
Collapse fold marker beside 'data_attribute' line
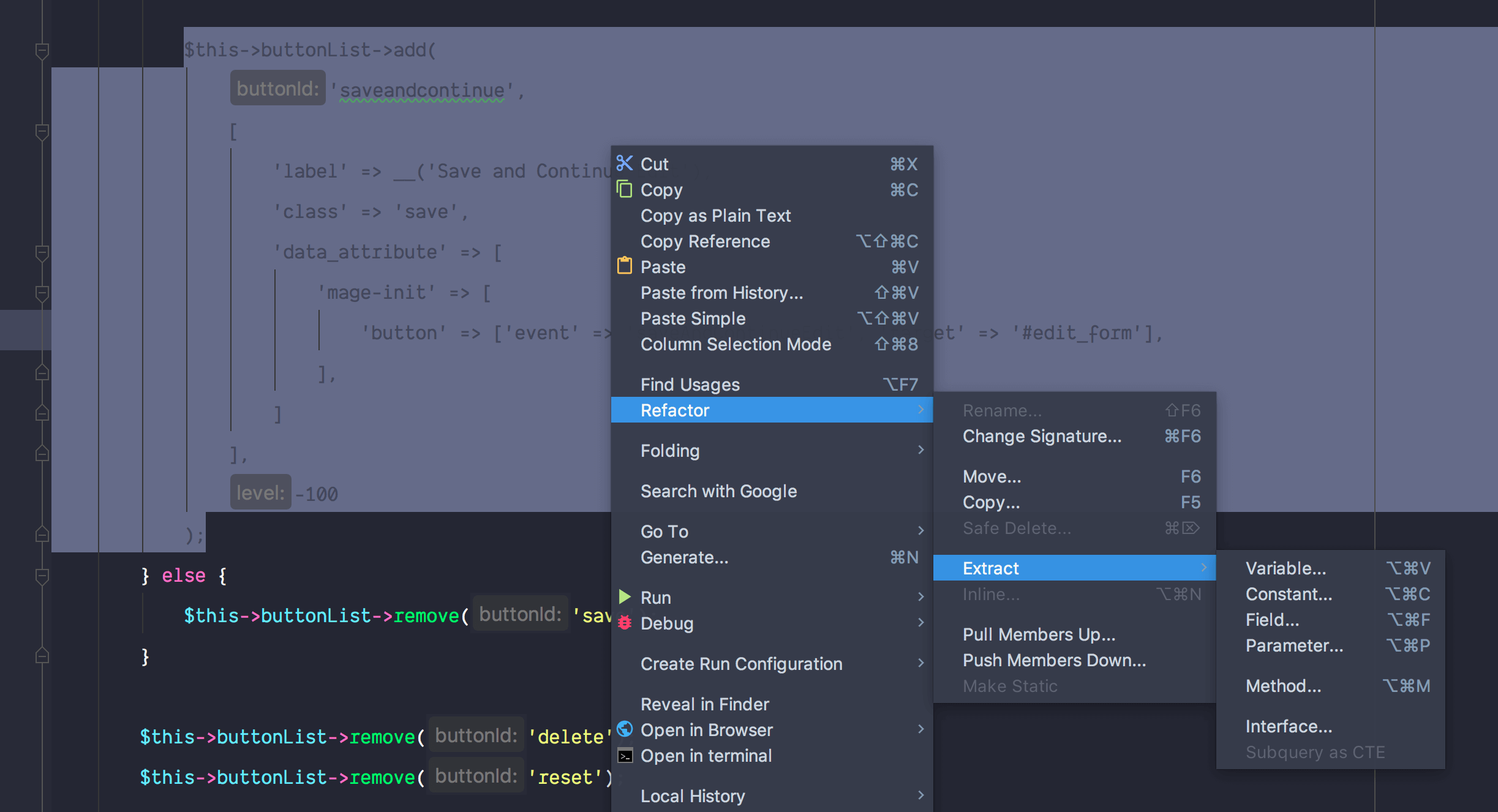[42, 254]
